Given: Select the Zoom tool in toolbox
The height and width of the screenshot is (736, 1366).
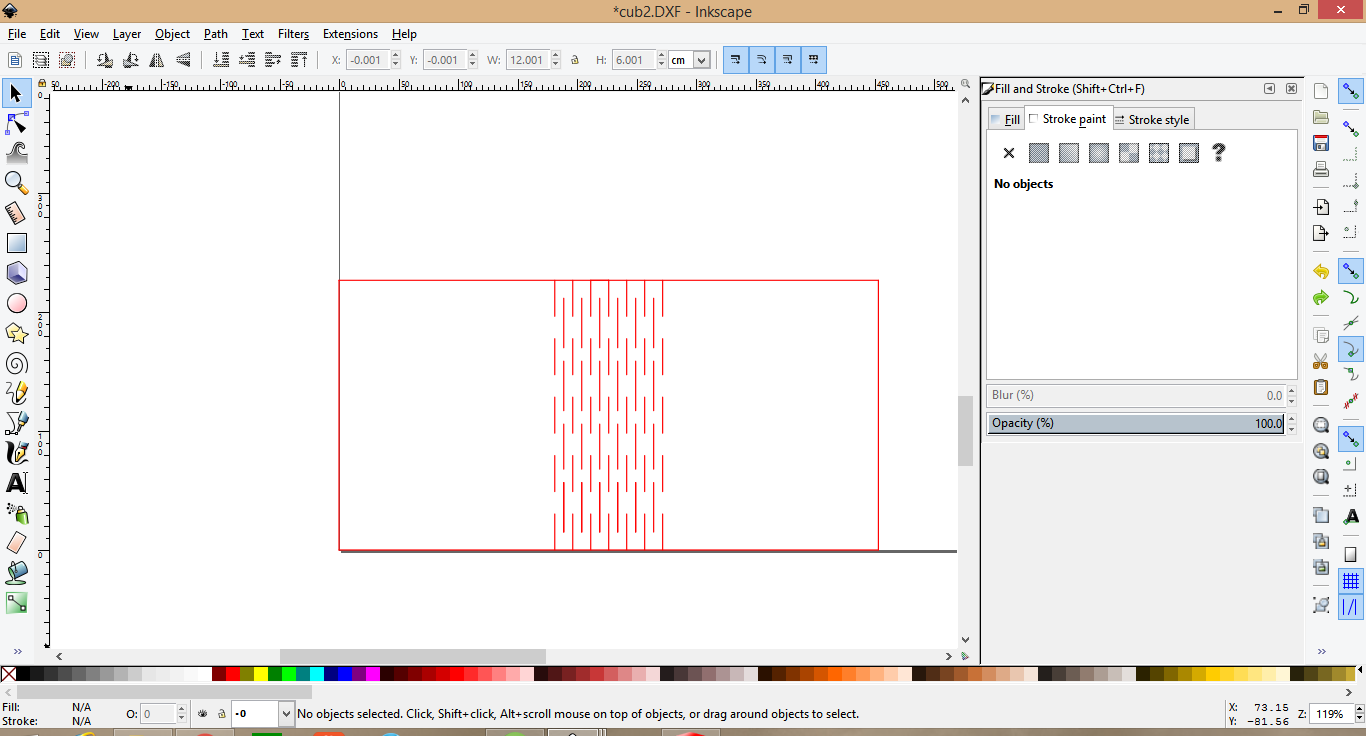Looking at the screenshot, I should tap(16, 183).
